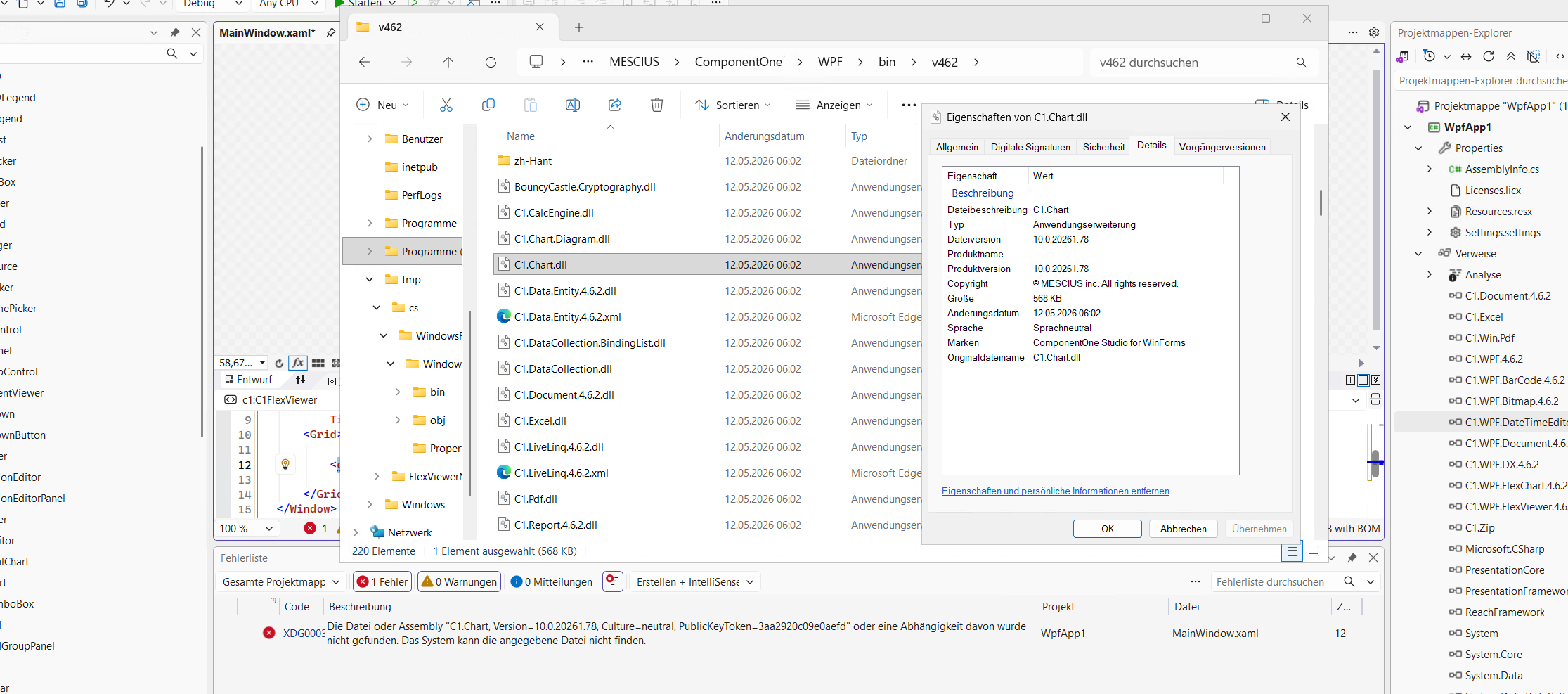
Task: Select the horizontal split layout button
Action: tap(1363, 380)
